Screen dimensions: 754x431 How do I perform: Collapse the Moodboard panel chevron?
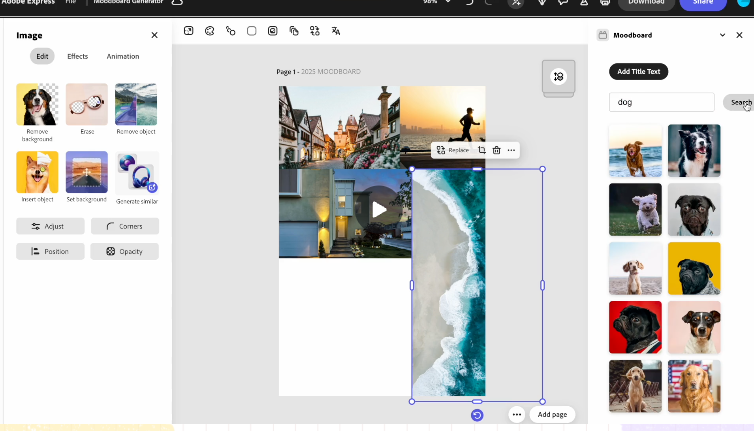coord(722,35)
